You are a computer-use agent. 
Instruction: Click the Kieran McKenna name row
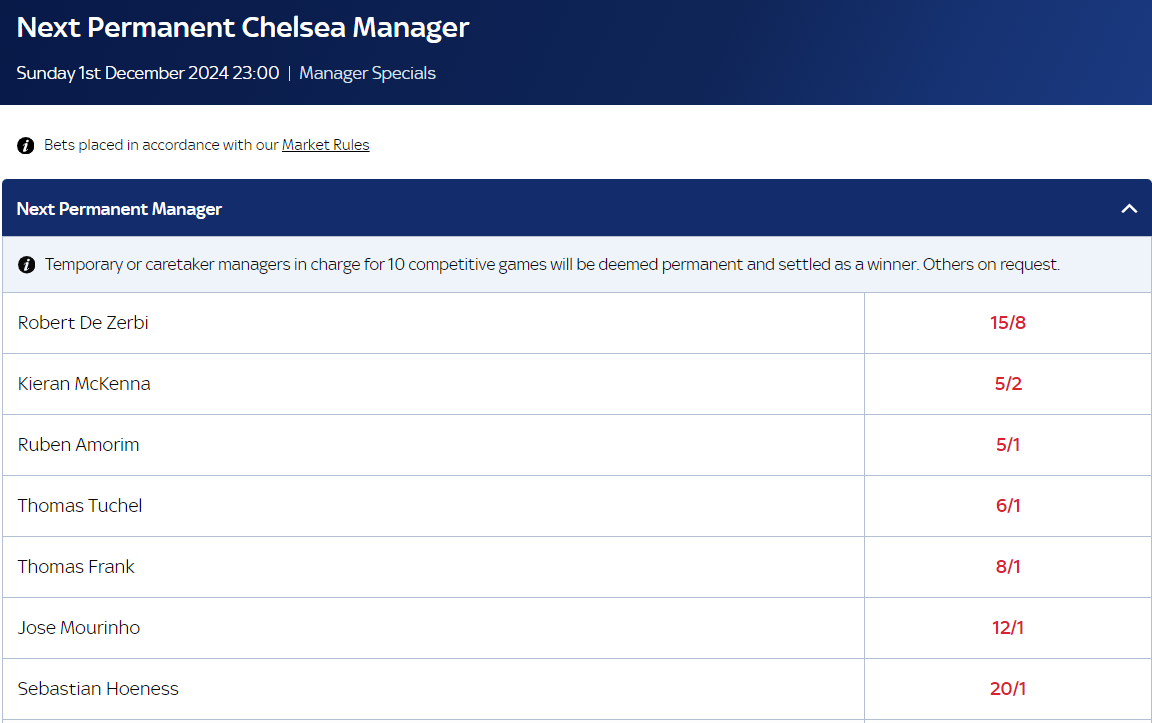coord(433,384)
